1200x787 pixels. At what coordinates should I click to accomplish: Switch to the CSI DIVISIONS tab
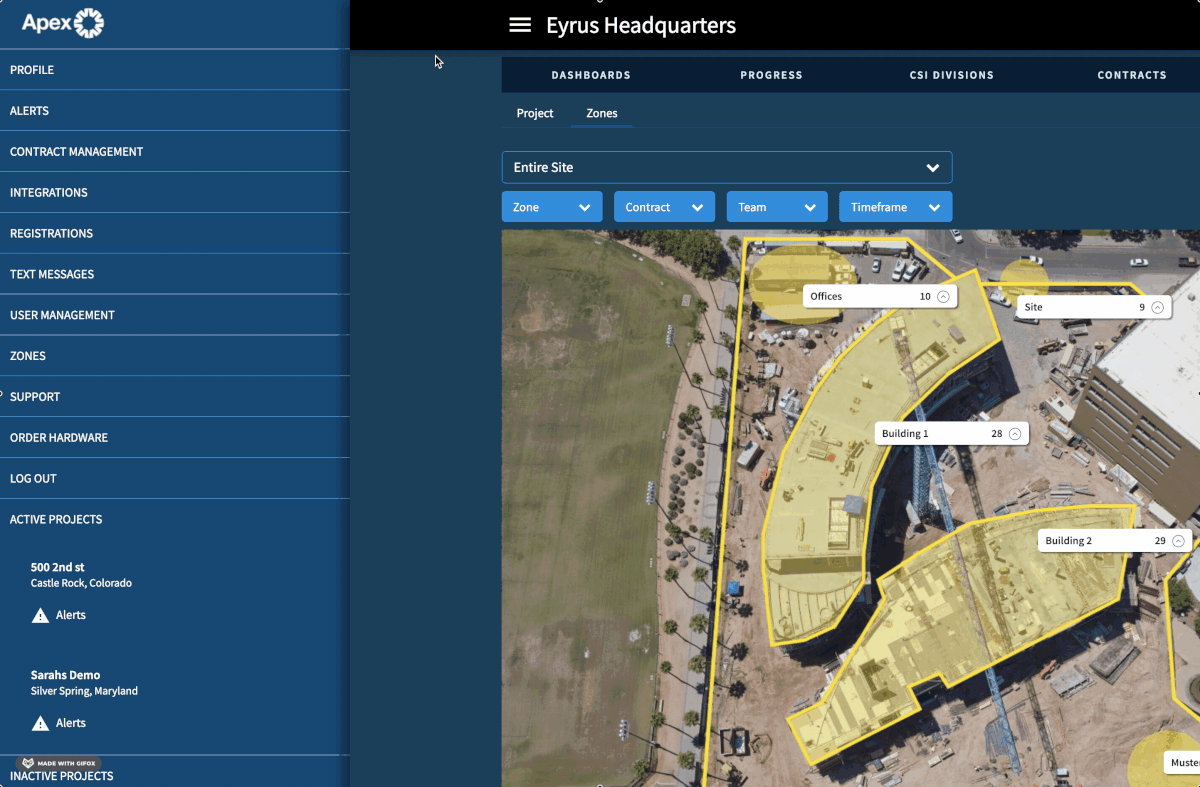point(950,74)
